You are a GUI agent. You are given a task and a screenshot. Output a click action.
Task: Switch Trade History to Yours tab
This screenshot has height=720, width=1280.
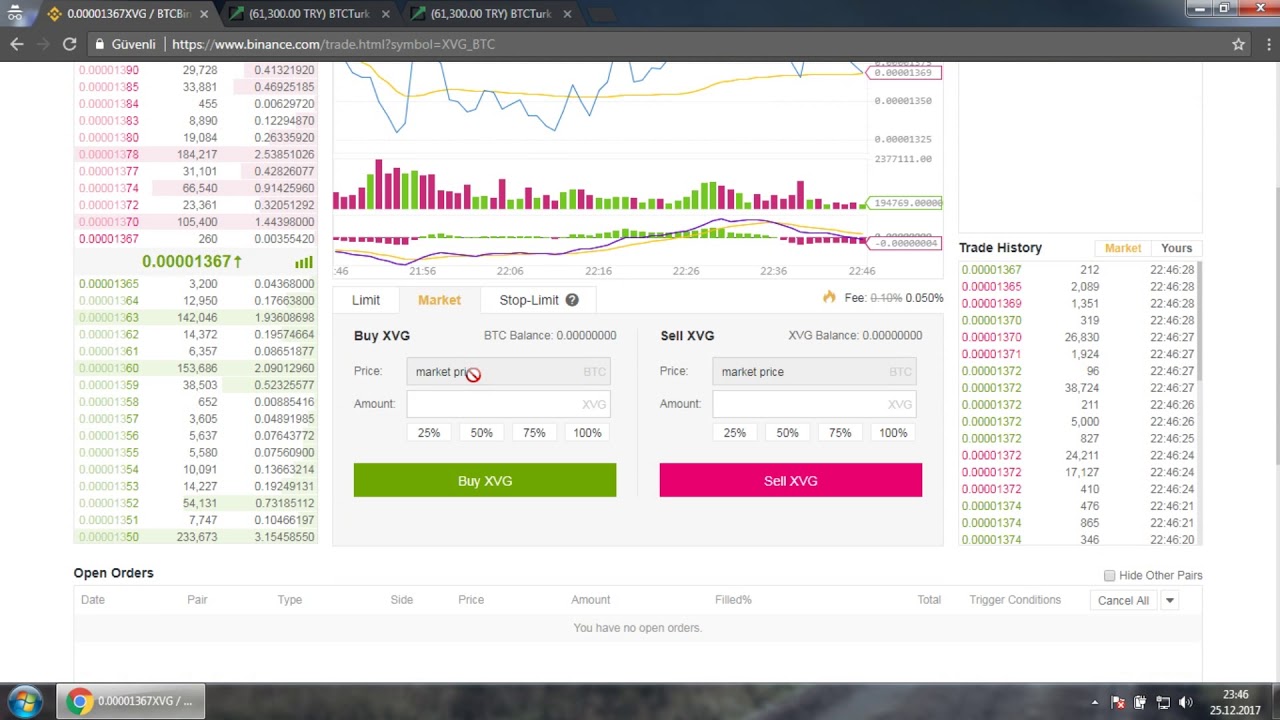1176,248
